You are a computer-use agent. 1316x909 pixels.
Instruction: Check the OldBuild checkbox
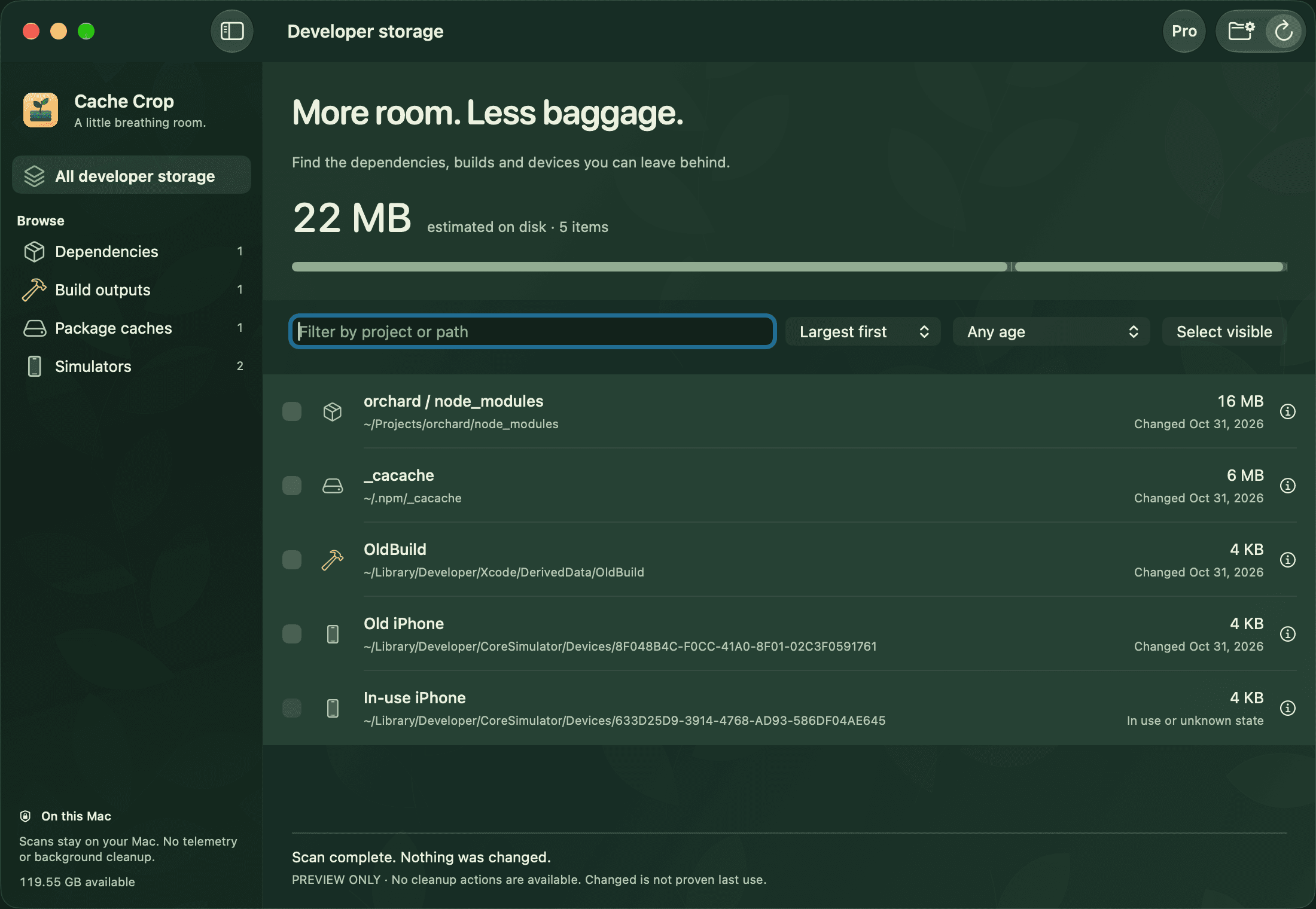tap(292, 560)
